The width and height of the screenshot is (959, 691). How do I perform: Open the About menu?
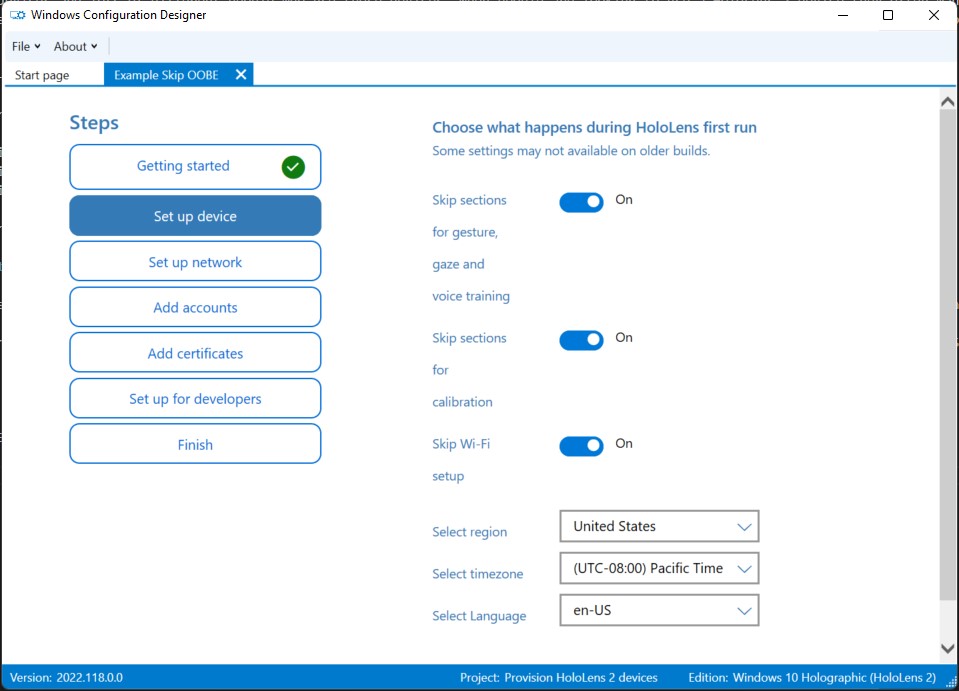75,46
